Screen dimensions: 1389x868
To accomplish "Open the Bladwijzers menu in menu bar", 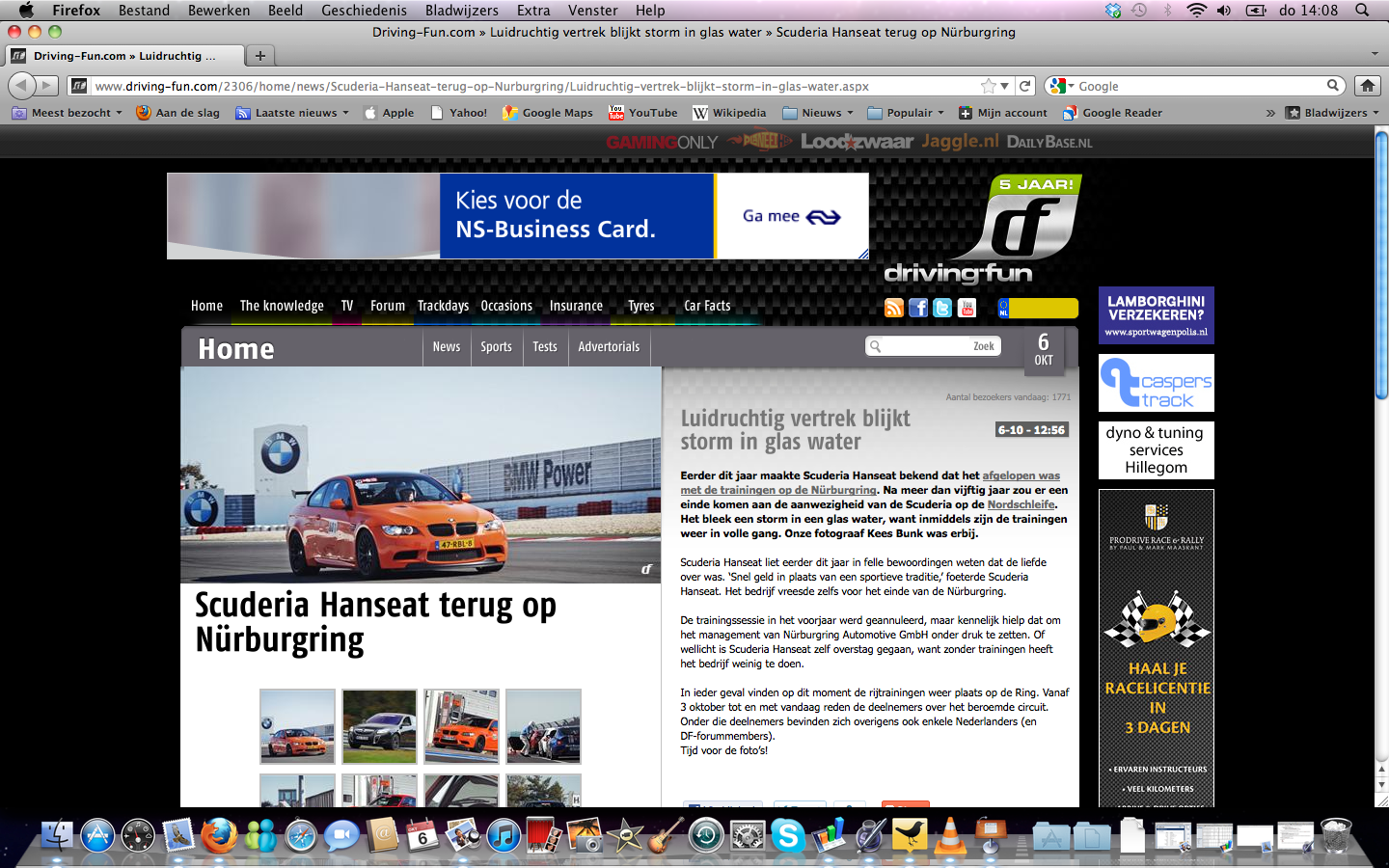I will tap(462, 10).
